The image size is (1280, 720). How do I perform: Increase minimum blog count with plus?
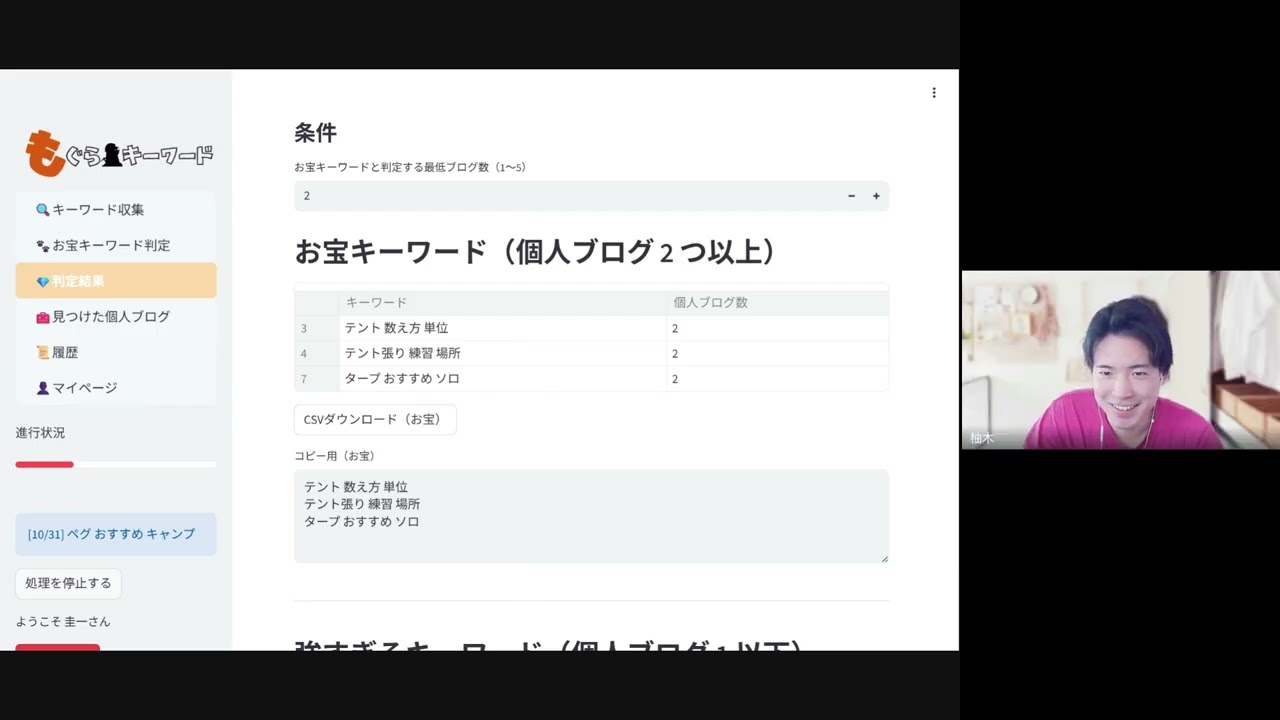click(x=876, y=196)
